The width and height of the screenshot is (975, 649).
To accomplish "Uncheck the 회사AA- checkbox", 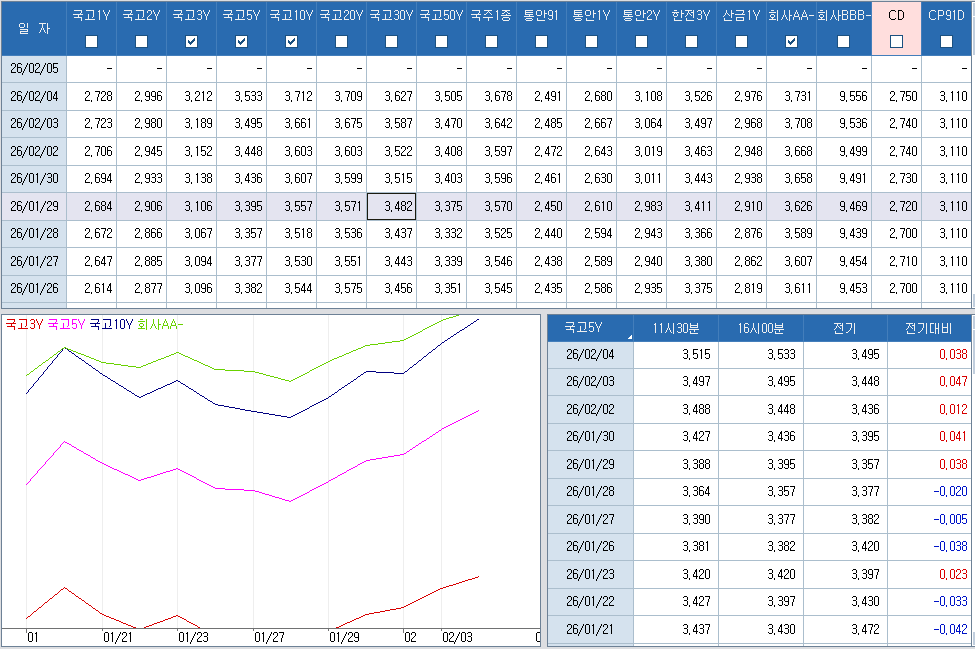I will (791, 41).
